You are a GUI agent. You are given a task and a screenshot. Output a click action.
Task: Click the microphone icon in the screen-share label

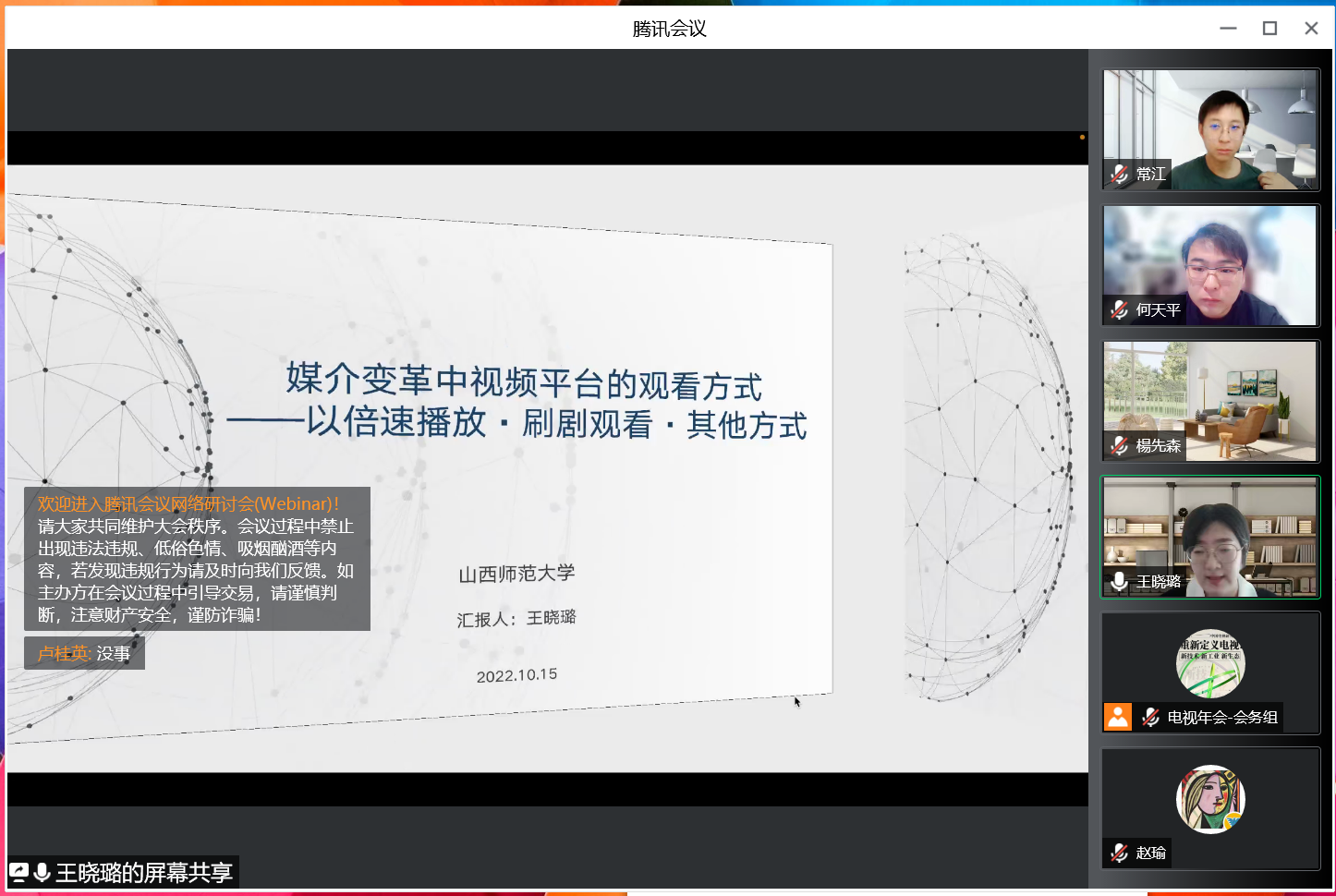[x=42, y=872]
